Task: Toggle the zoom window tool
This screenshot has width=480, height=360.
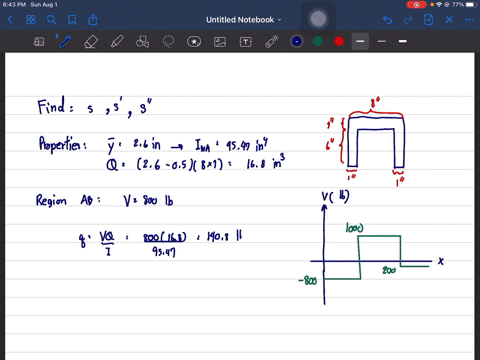Action: (39, 42)
